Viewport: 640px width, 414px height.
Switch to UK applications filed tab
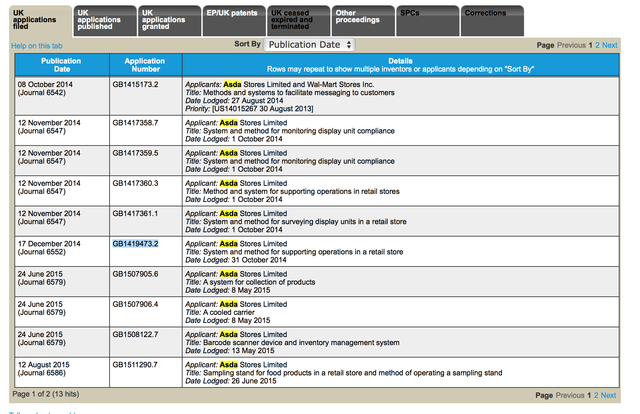[40, 21]
